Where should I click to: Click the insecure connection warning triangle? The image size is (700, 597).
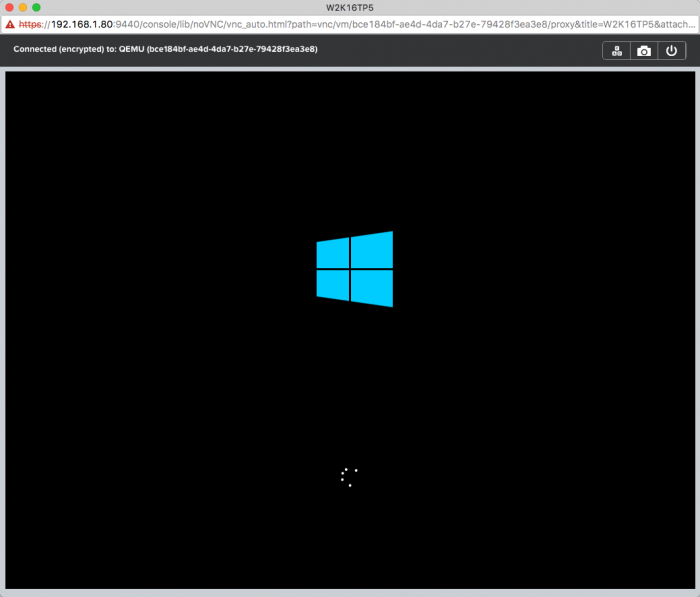(10, 25)
